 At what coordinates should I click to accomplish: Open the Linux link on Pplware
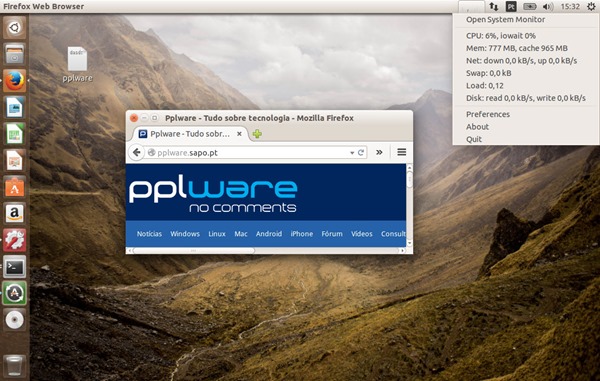pos(217,234)
